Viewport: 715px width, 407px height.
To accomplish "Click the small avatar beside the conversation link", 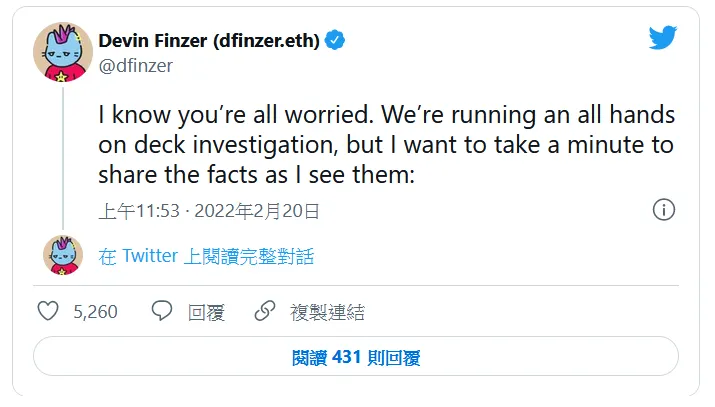I will [63, 256].
